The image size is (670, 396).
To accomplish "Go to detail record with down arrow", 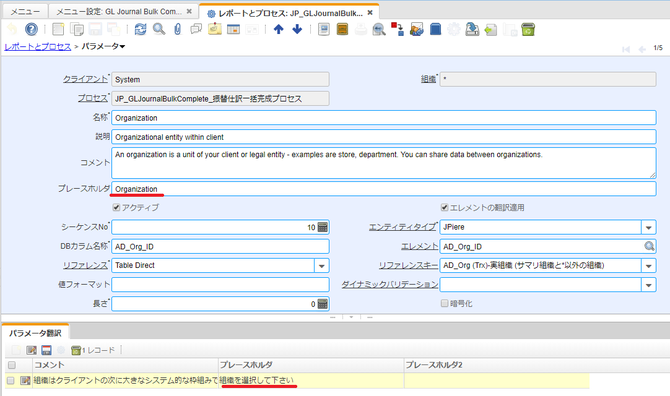I will coord(297,29).
